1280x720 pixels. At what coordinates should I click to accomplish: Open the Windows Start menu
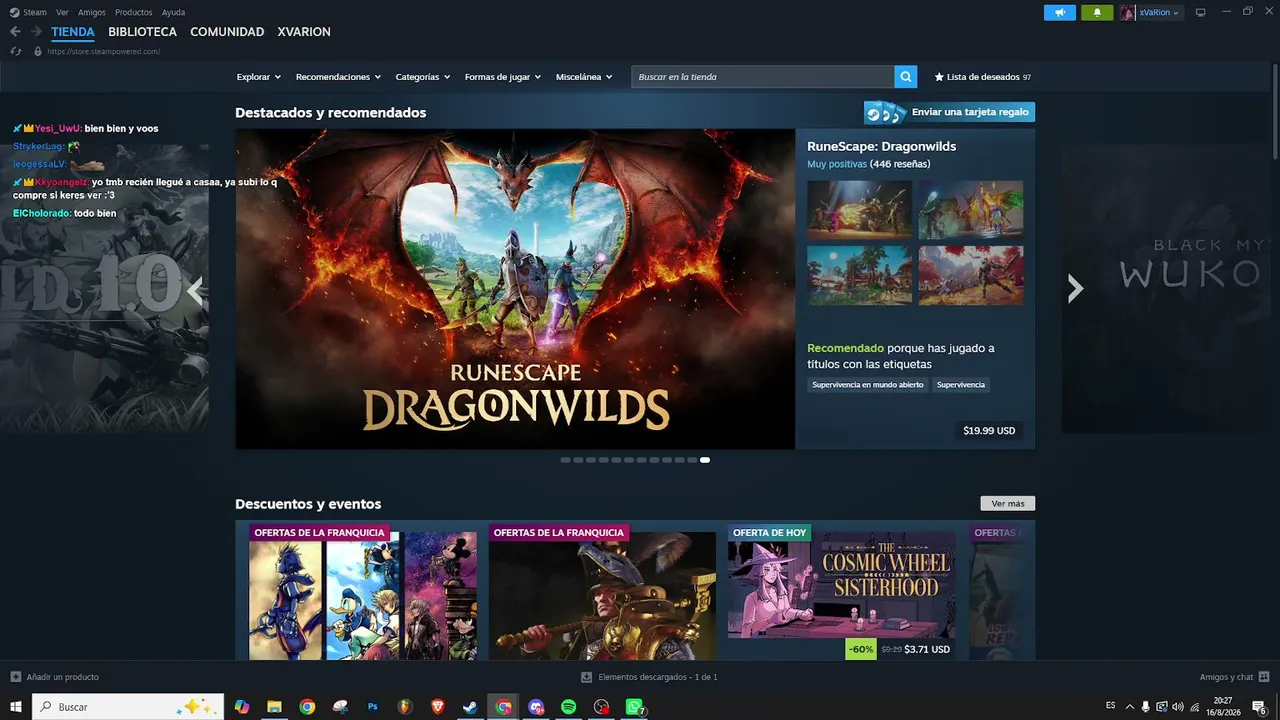tap(15, 707)
